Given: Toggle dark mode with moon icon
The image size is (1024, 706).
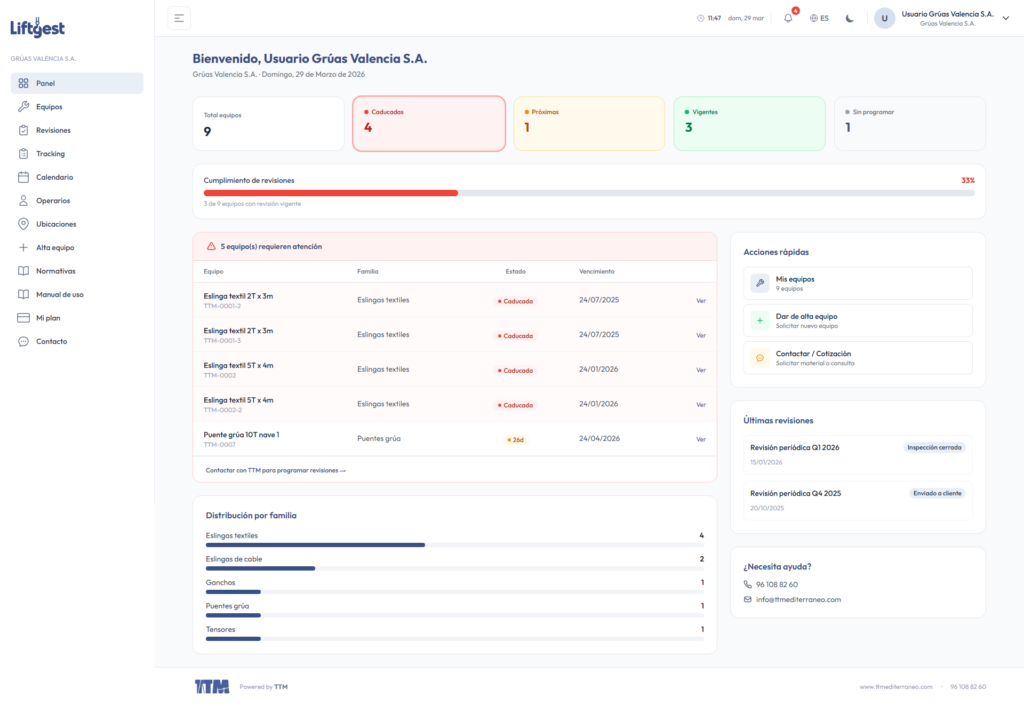Looking at the screenshot, I should pyautogui.click(x=850, y=18).
